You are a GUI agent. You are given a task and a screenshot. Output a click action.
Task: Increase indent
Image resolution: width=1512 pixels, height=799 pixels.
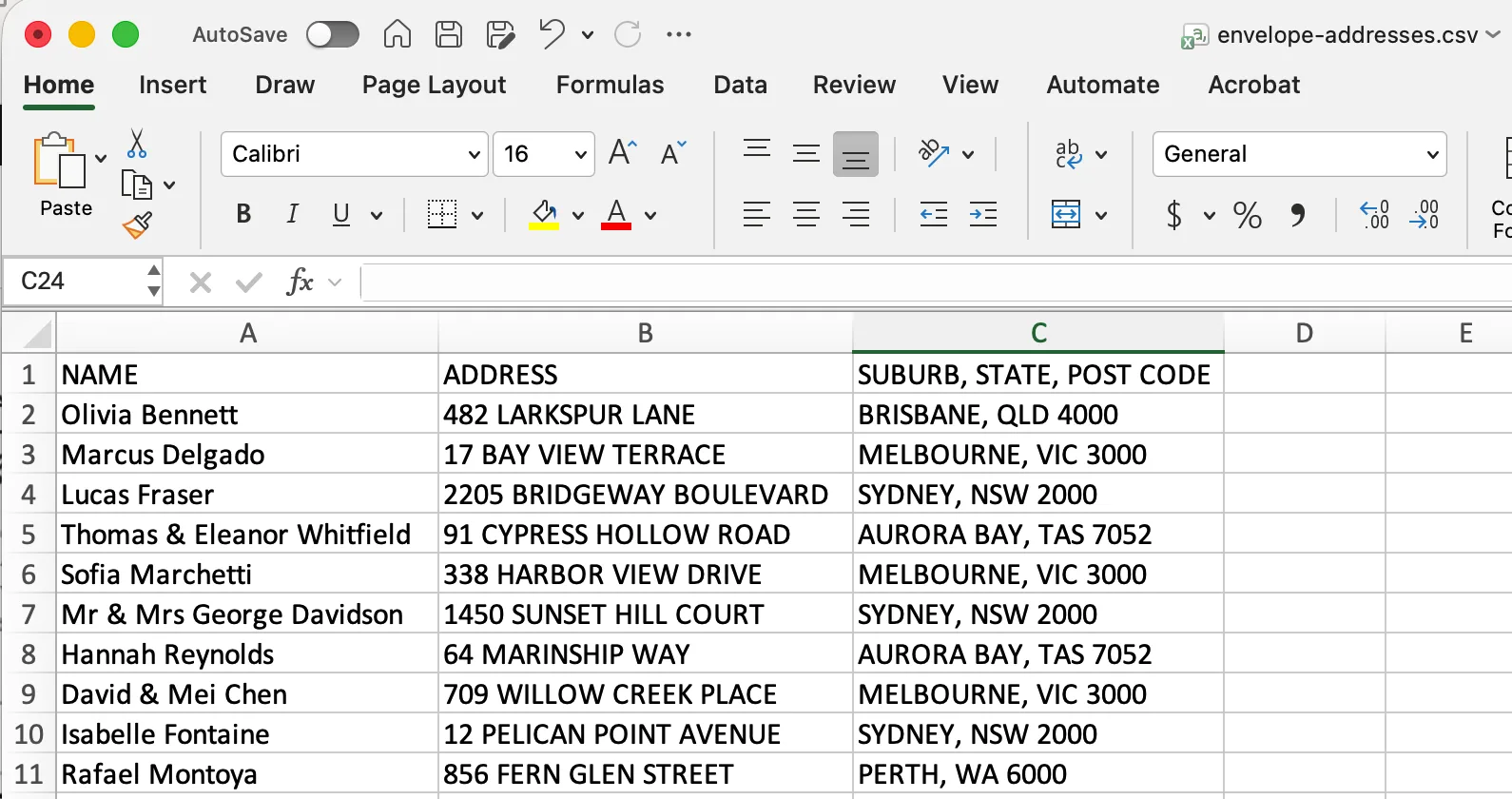click(983, 214)
